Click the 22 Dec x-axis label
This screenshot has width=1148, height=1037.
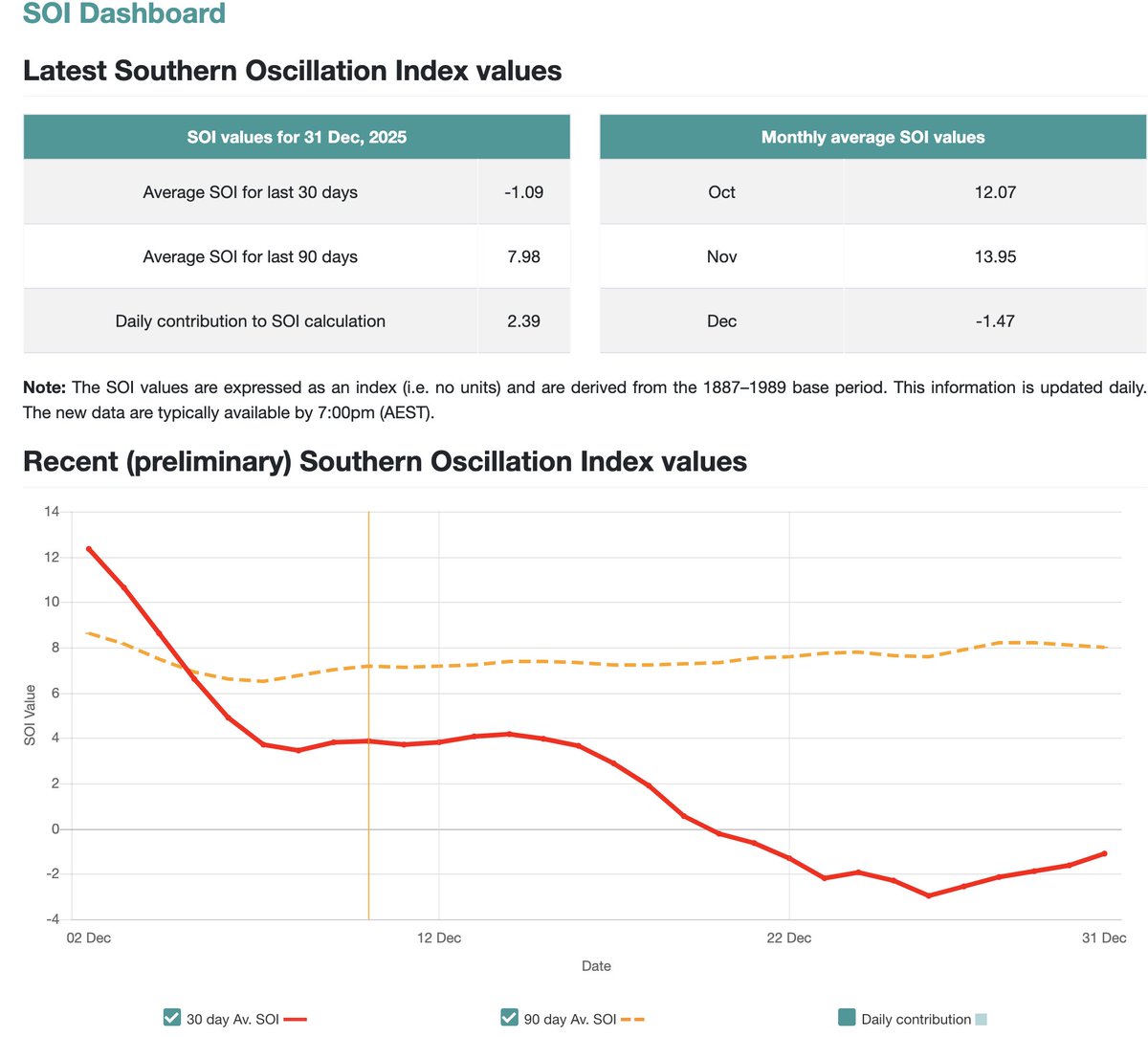[x=789, y=938]
